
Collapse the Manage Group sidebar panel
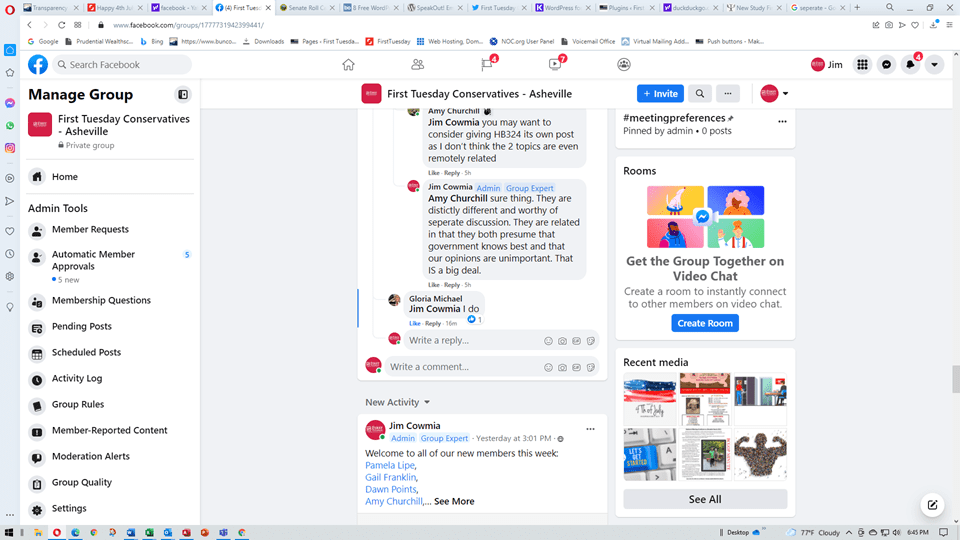click(183, 95)
